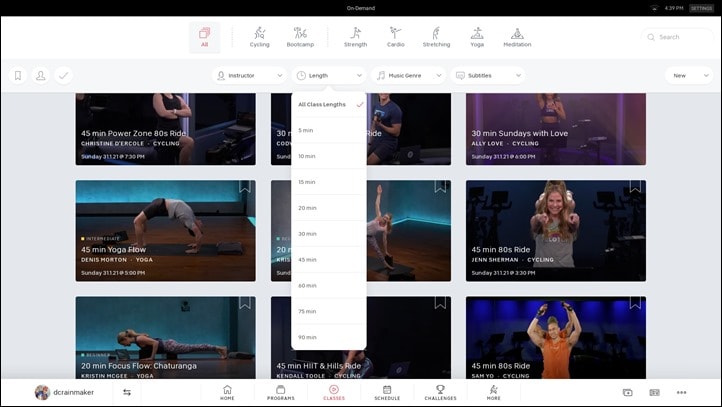
Task: Select the Cardio category icon
Action: tap(396, 37)
